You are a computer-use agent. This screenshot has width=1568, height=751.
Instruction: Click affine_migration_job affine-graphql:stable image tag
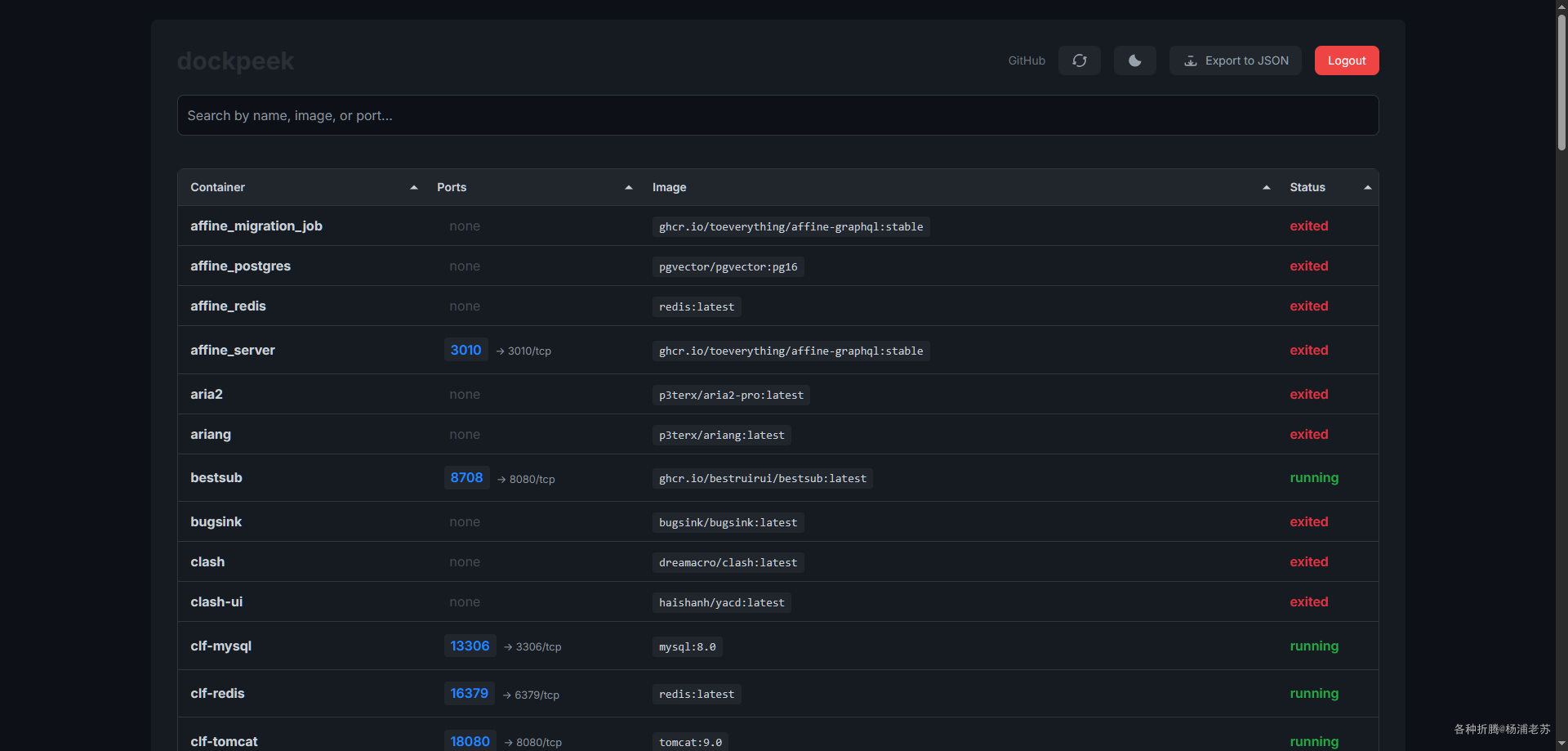tap(791, 226)
